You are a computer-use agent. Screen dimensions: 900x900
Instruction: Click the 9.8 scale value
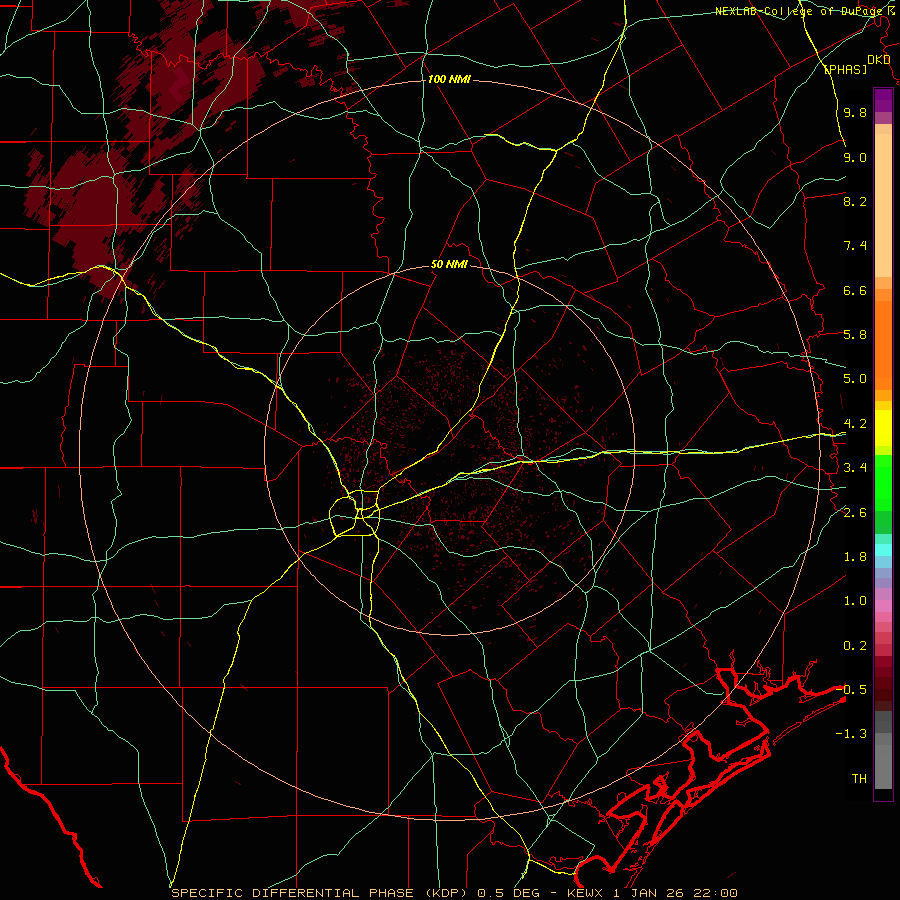click(x=855, y=112)
